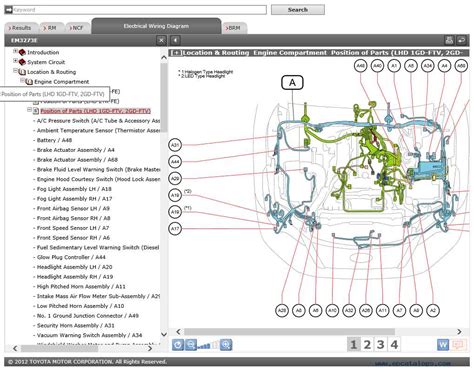Click diagram horizontal scroll-right arrow
The width and height of the screenshot is (474, 371).
point(459,332)
